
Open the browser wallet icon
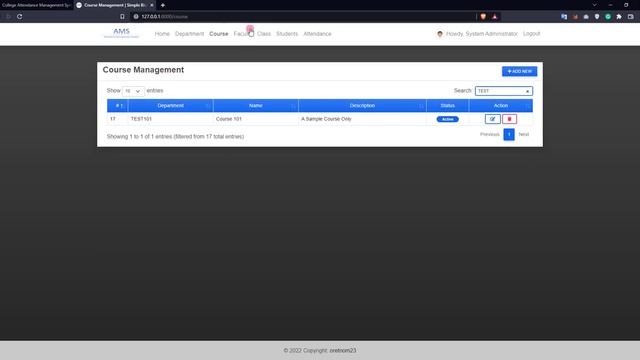click(630, 16)
